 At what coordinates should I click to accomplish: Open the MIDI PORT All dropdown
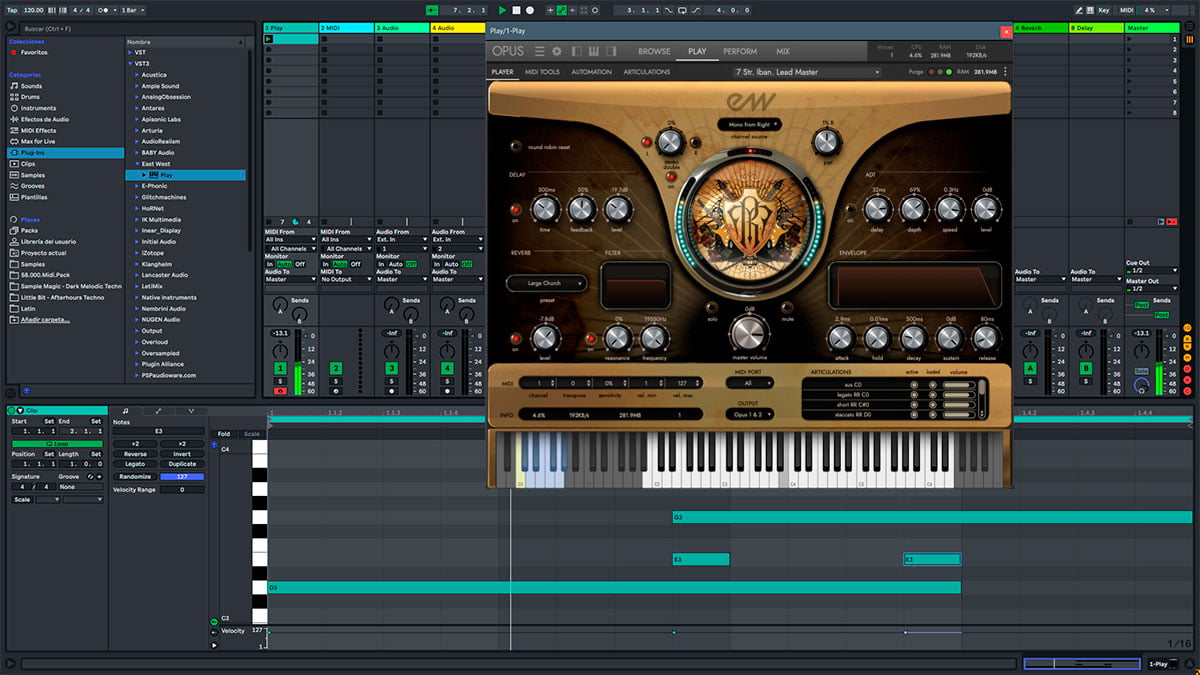749,384
